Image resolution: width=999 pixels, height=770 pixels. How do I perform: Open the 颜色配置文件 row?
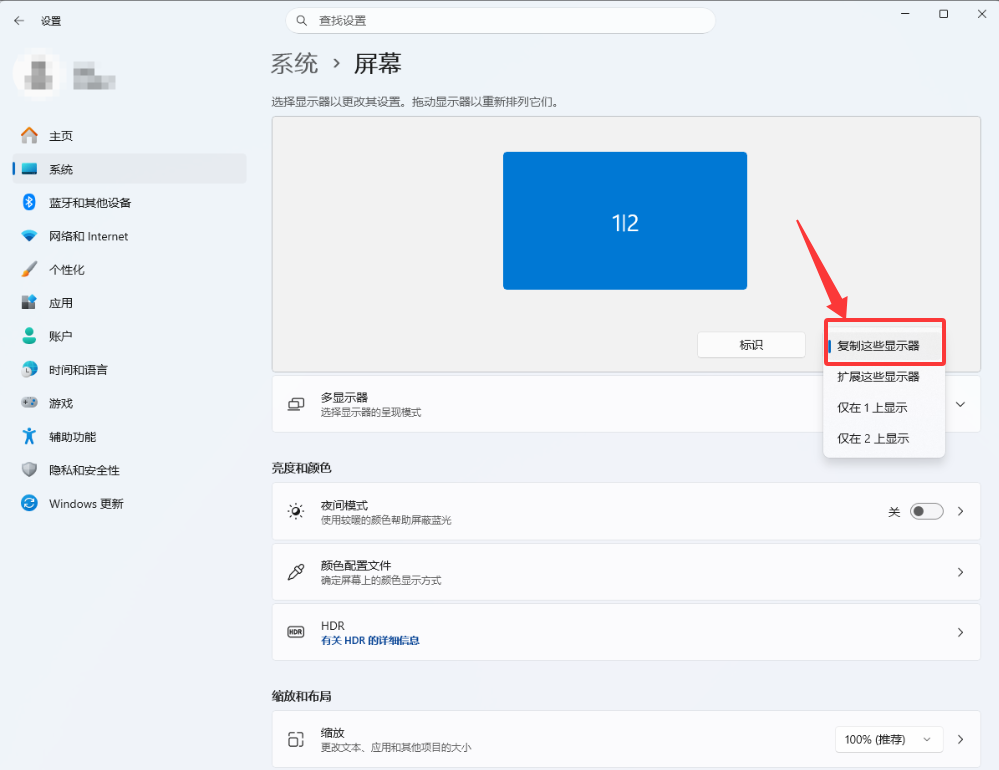tap(626, 572)
